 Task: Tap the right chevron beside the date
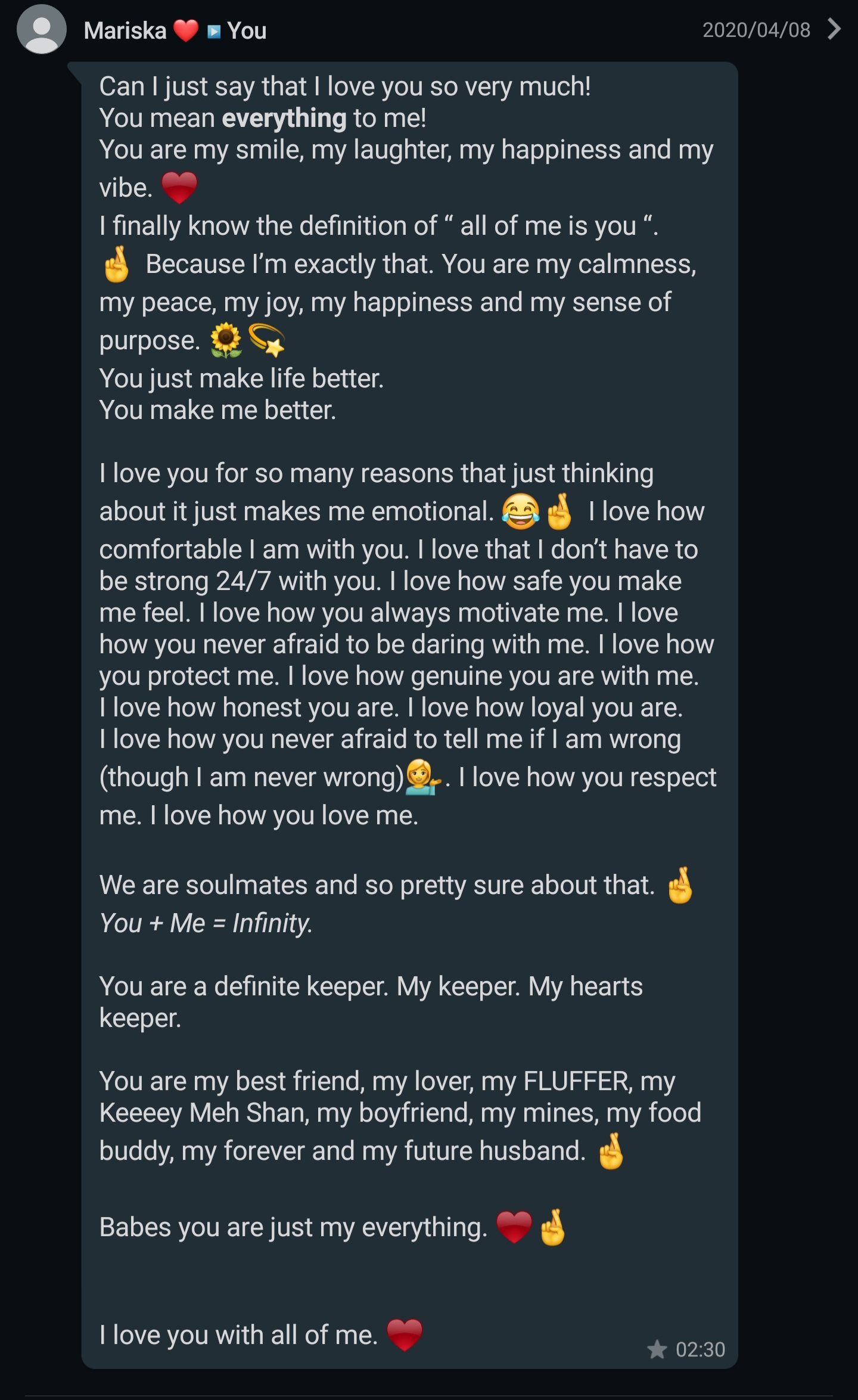coord(834,29)
